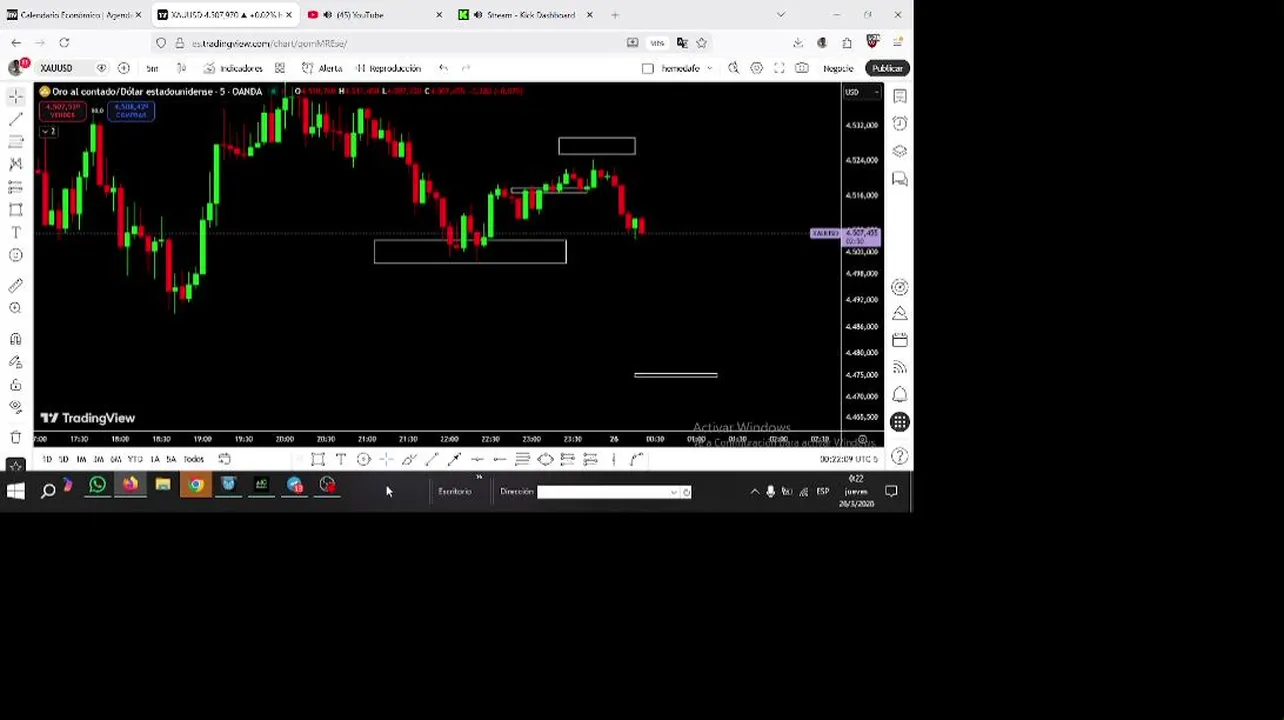
Task: Select the 1A date range
Action: [x=155, y=459]
